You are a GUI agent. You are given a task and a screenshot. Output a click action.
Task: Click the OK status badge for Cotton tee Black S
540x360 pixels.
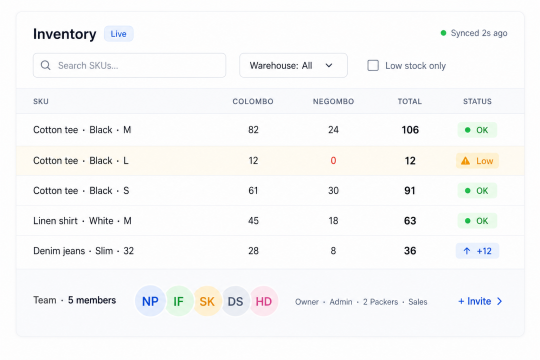(x=477, y=191)
